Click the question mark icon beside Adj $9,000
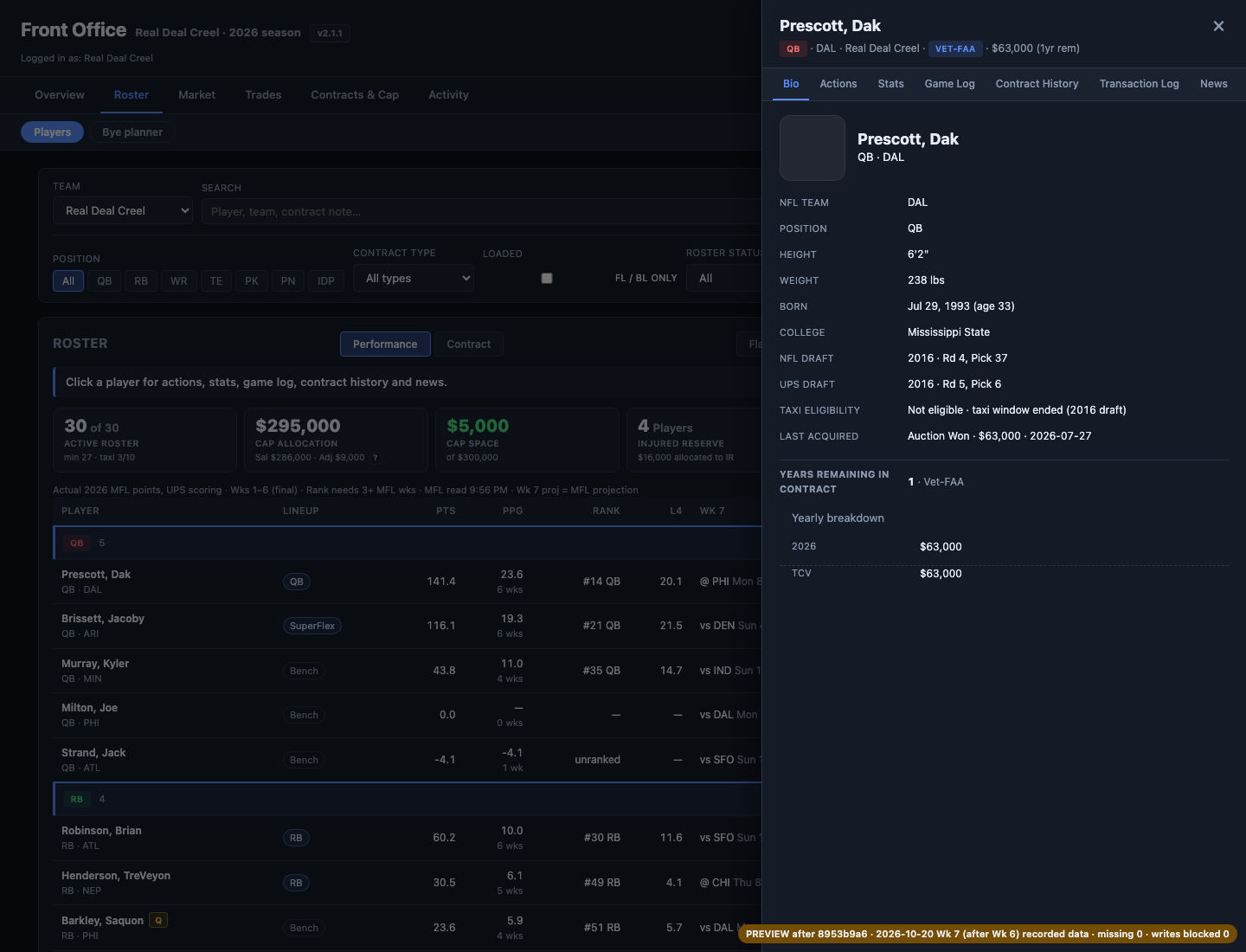Screen dimensions: 1246x952 375,458
